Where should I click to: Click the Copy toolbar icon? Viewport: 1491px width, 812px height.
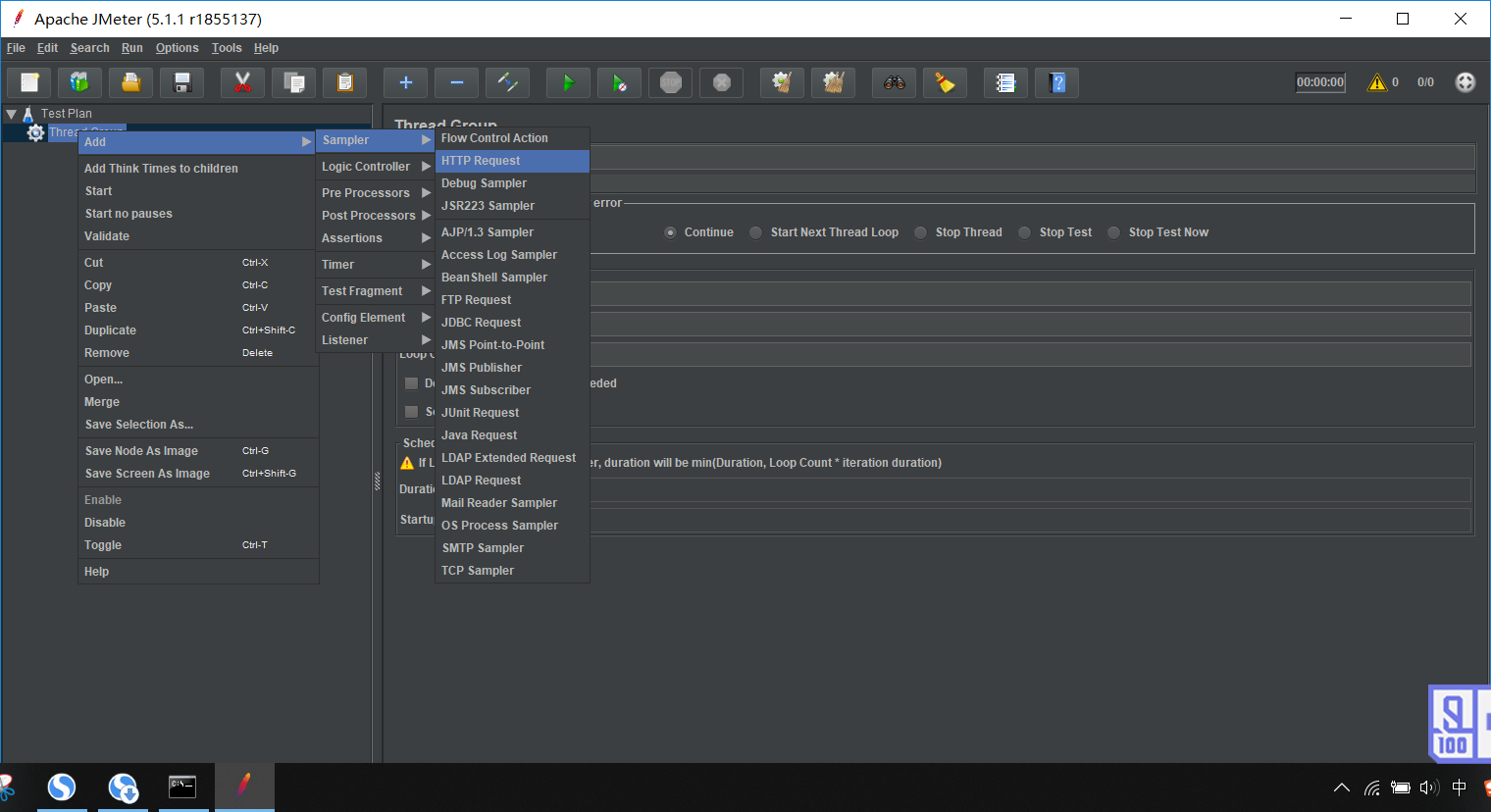pyautogui.click(x=294, y=83)
